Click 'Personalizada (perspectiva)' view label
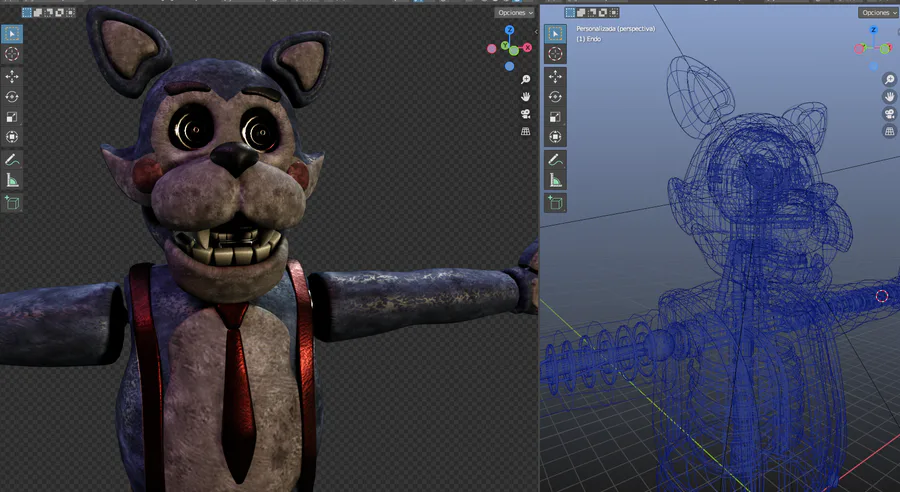 click(x=615, y=29)
